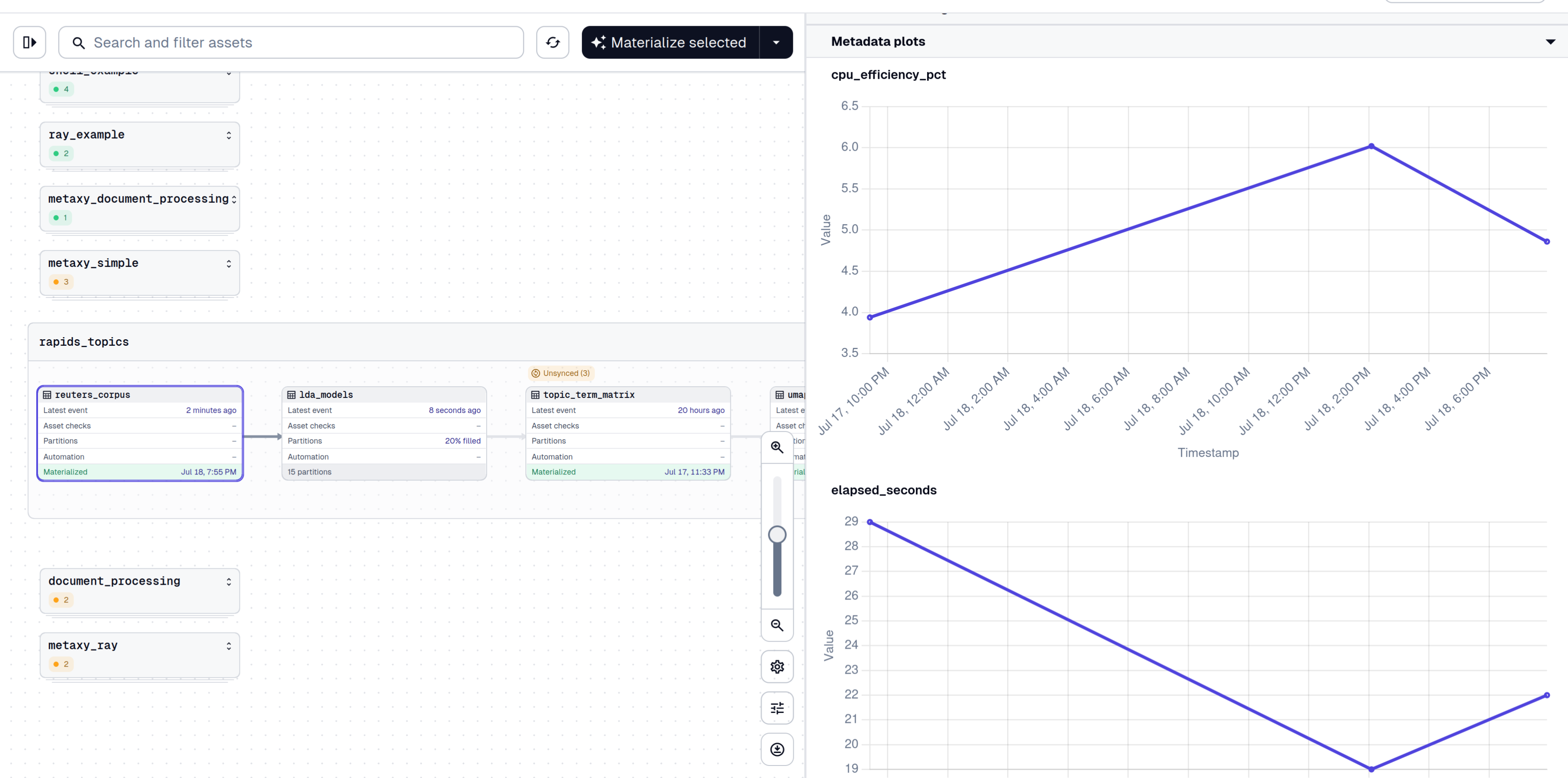Open the '20 hours ago' latest event link

(701, 410)
